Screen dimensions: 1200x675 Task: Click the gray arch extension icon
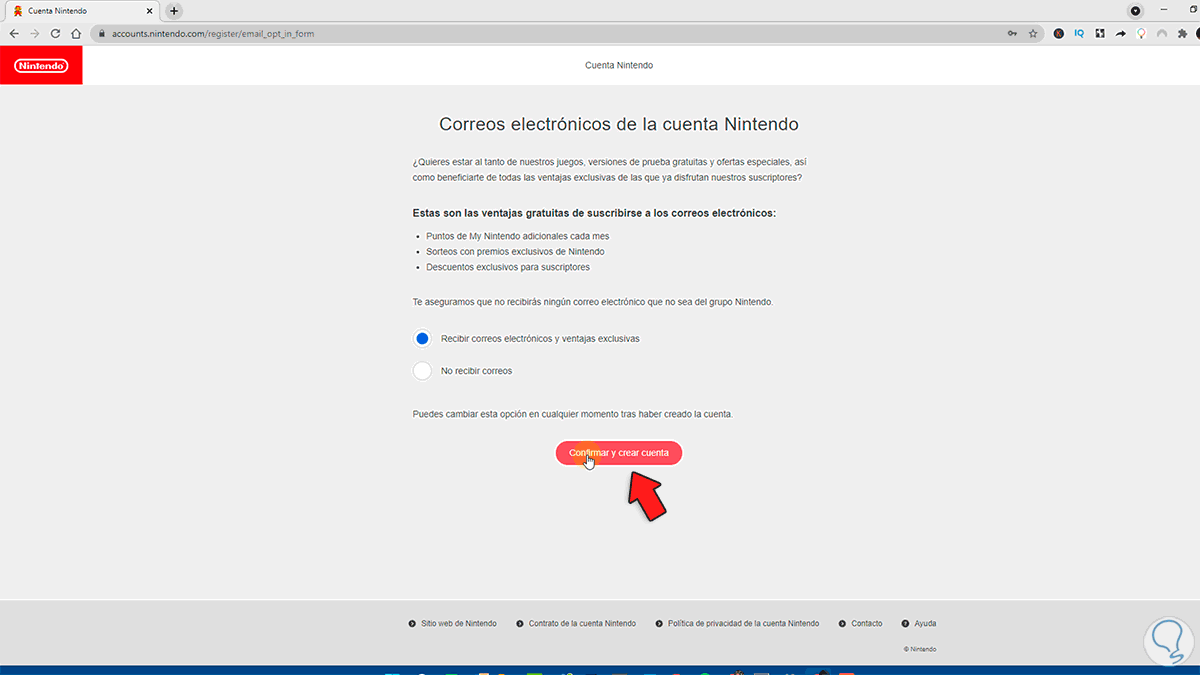click(1162, 33)
